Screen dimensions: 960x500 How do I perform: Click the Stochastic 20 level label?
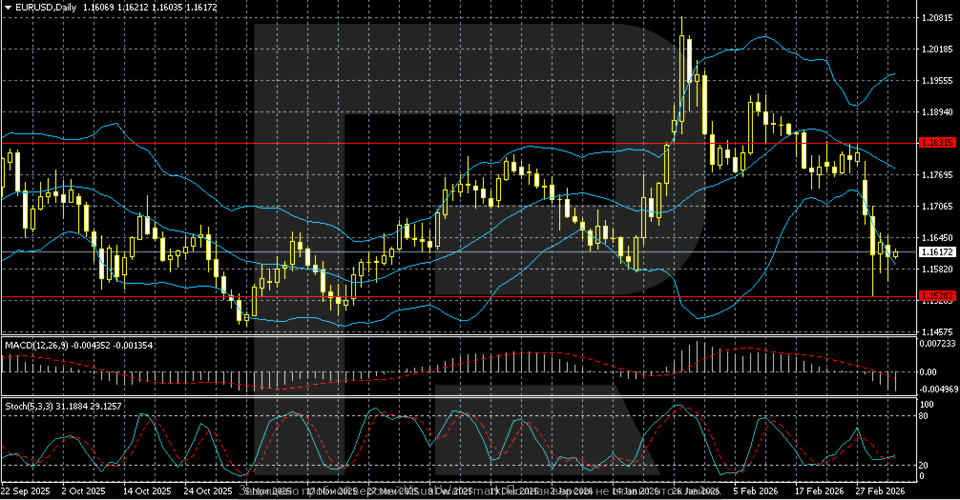tap(926, 464)
